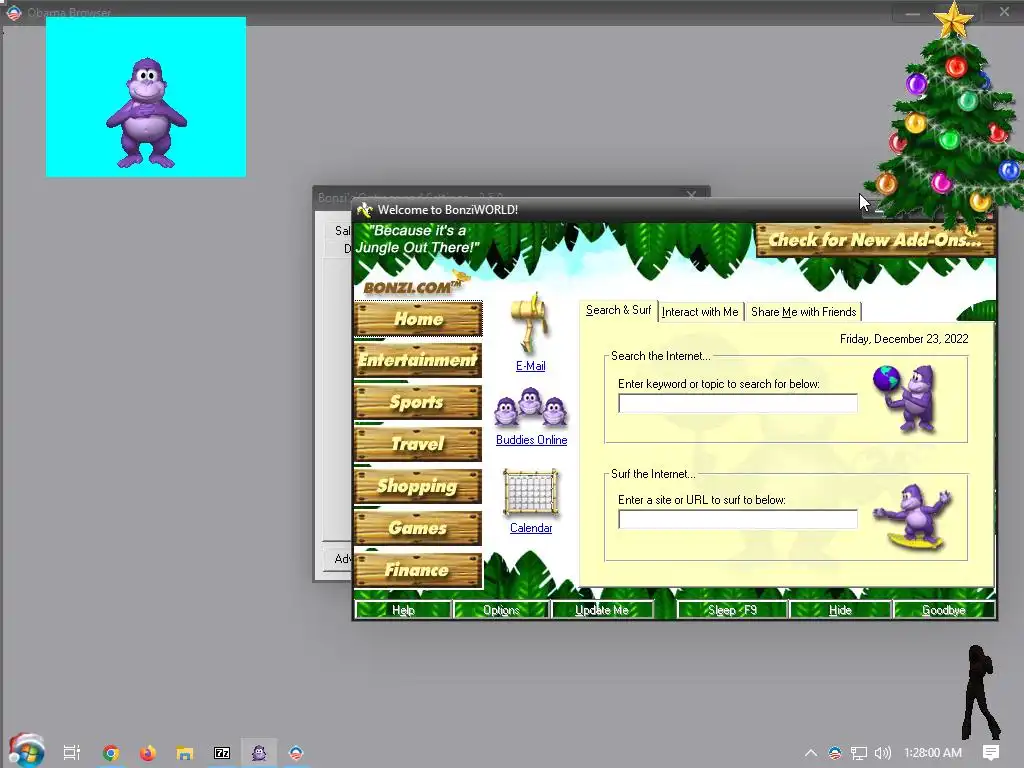1024x768 pixels.
Task: Open the Windows Start orb
Action: 26,752
